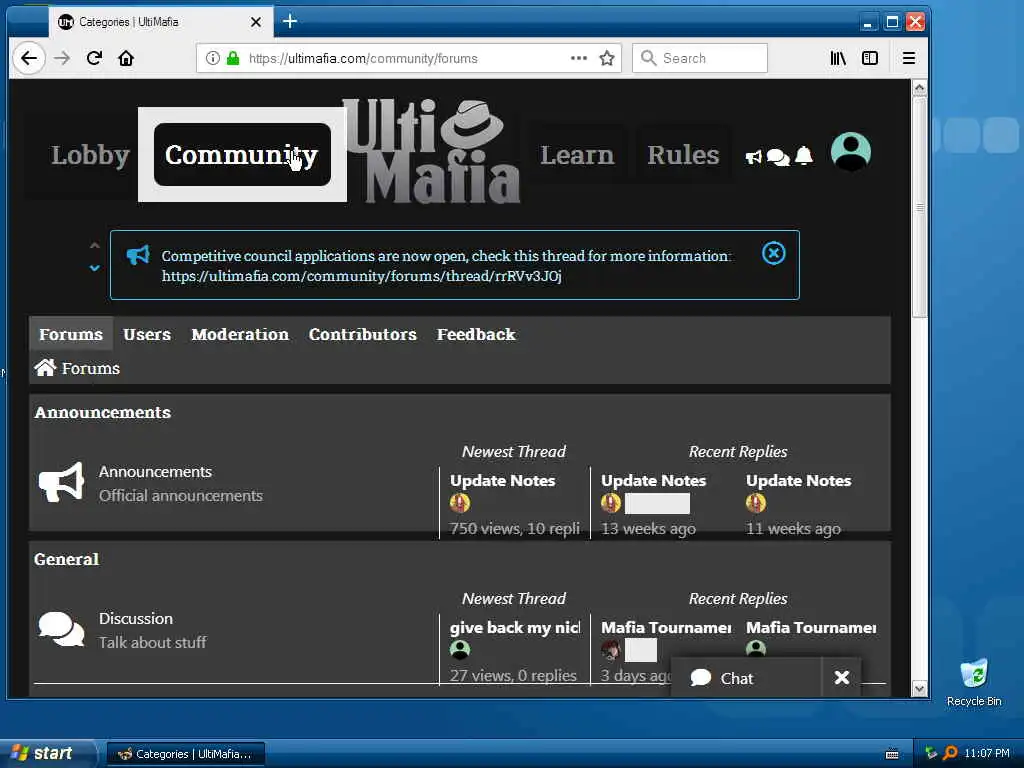Screen dimensions: 1024x768
Task: Reload the page with the refresh icon
Action: click(x=94, y=58)
